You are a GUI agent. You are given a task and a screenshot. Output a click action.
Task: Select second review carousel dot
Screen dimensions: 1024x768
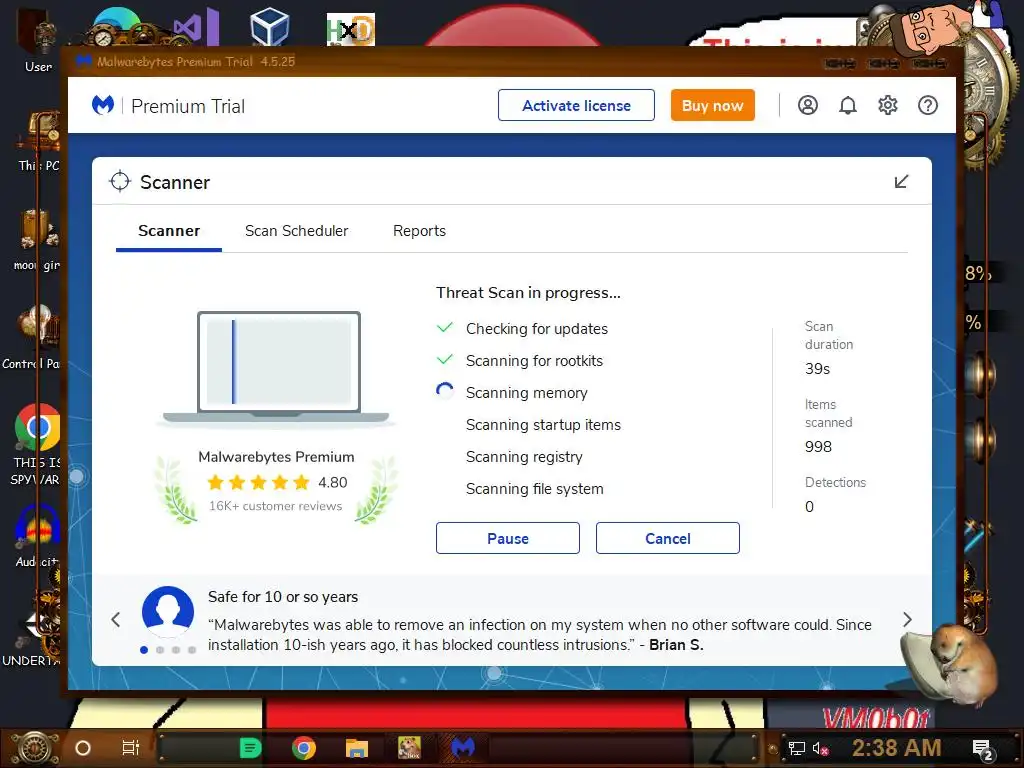[160, 650]
